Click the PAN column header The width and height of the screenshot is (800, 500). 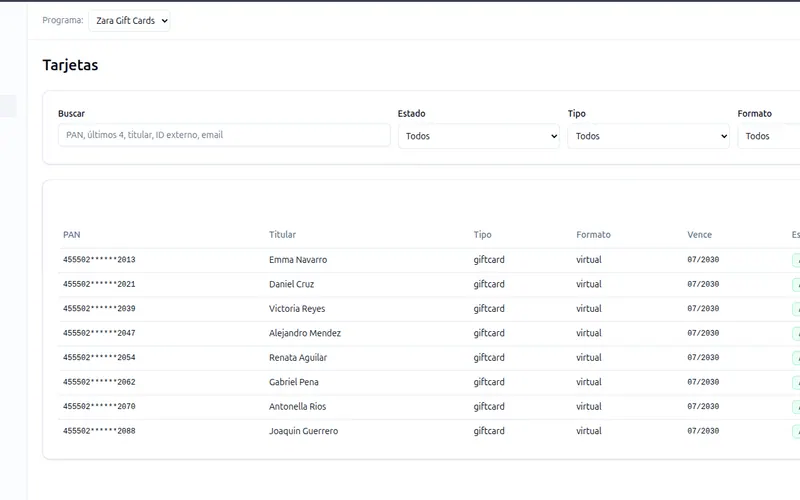(x=71, y=235)
